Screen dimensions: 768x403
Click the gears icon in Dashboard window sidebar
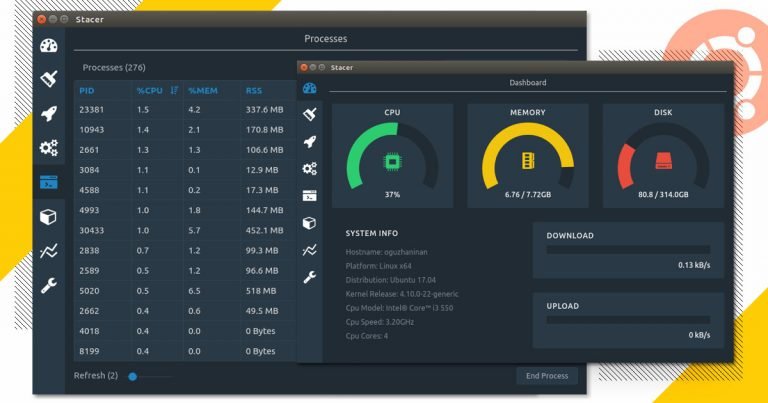click(x=310, y=168)
